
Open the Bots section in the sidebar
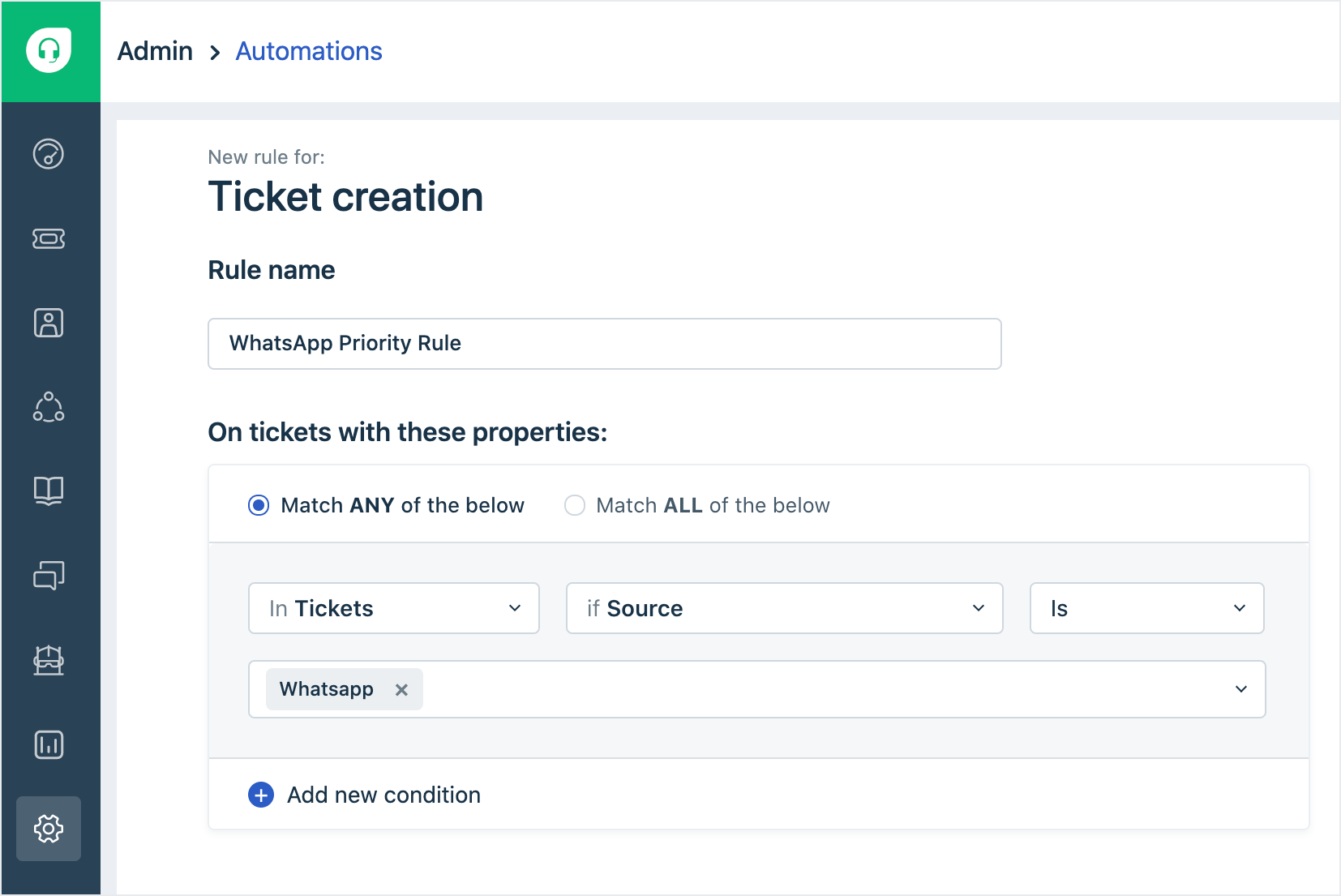point(49,660)
